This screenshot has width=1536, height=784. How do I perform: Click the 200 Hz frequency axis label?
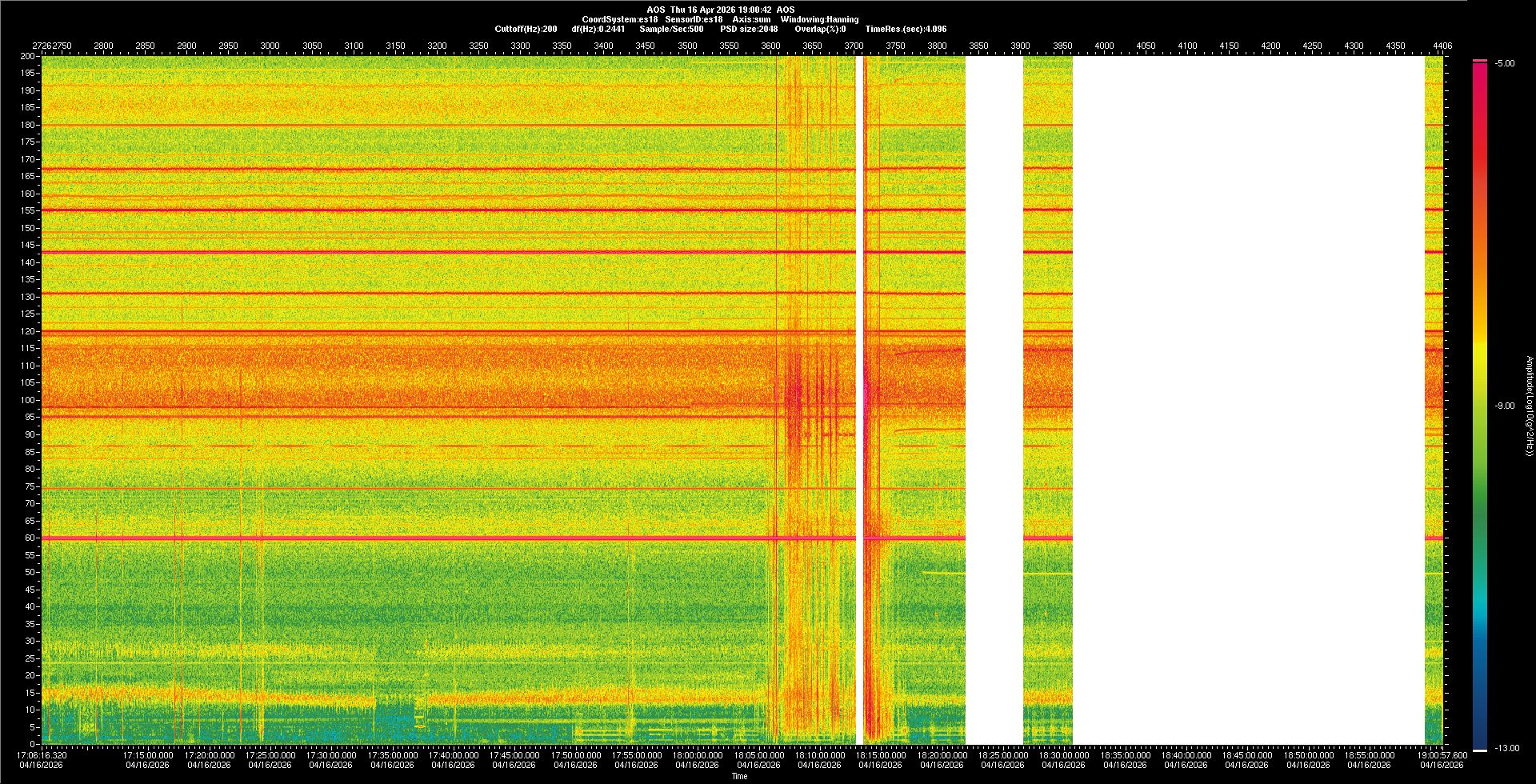28,57
